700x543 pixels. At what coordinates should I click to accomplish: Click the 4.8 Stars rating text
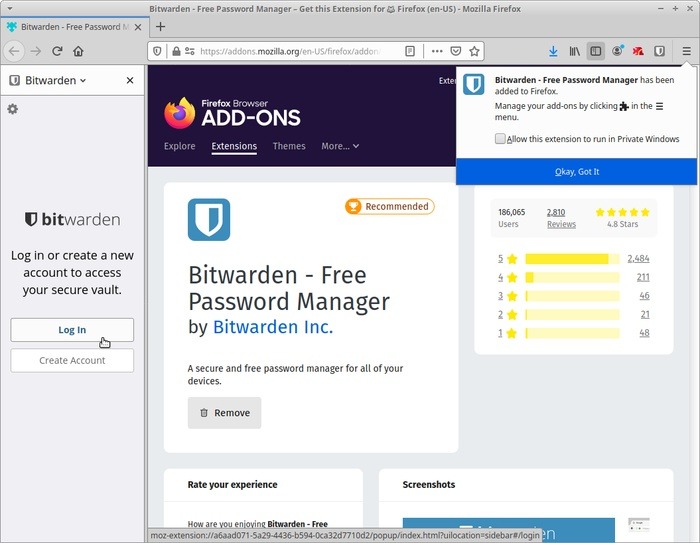622,224
